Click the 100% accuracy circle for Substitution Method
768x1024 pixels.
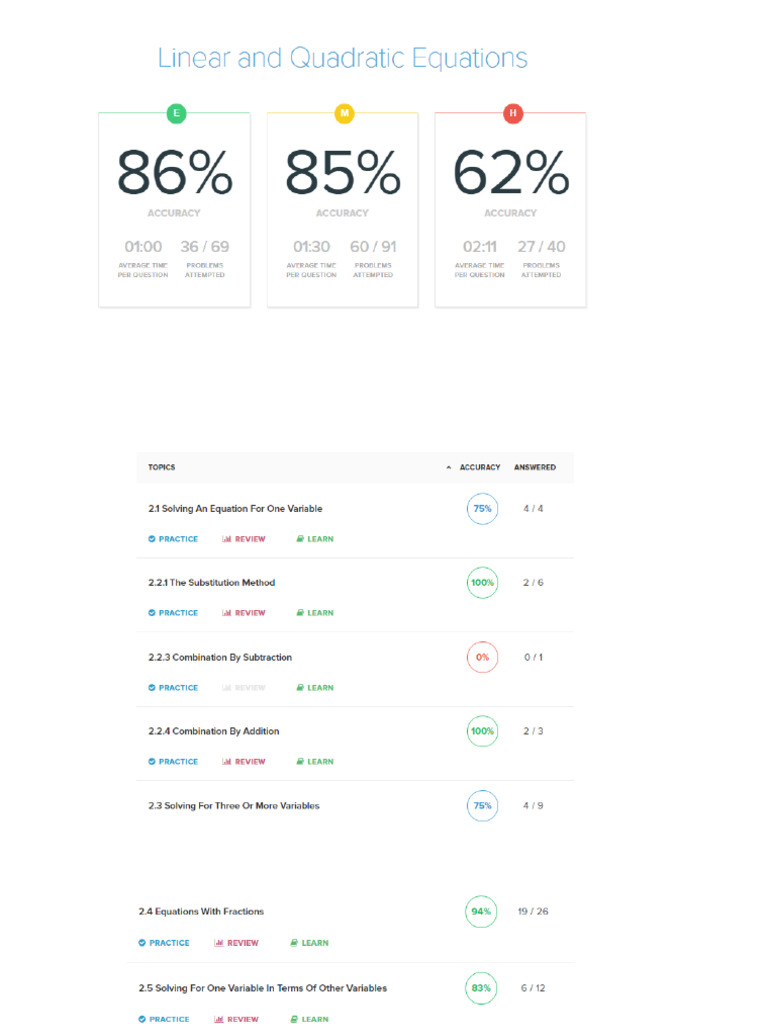482,583
